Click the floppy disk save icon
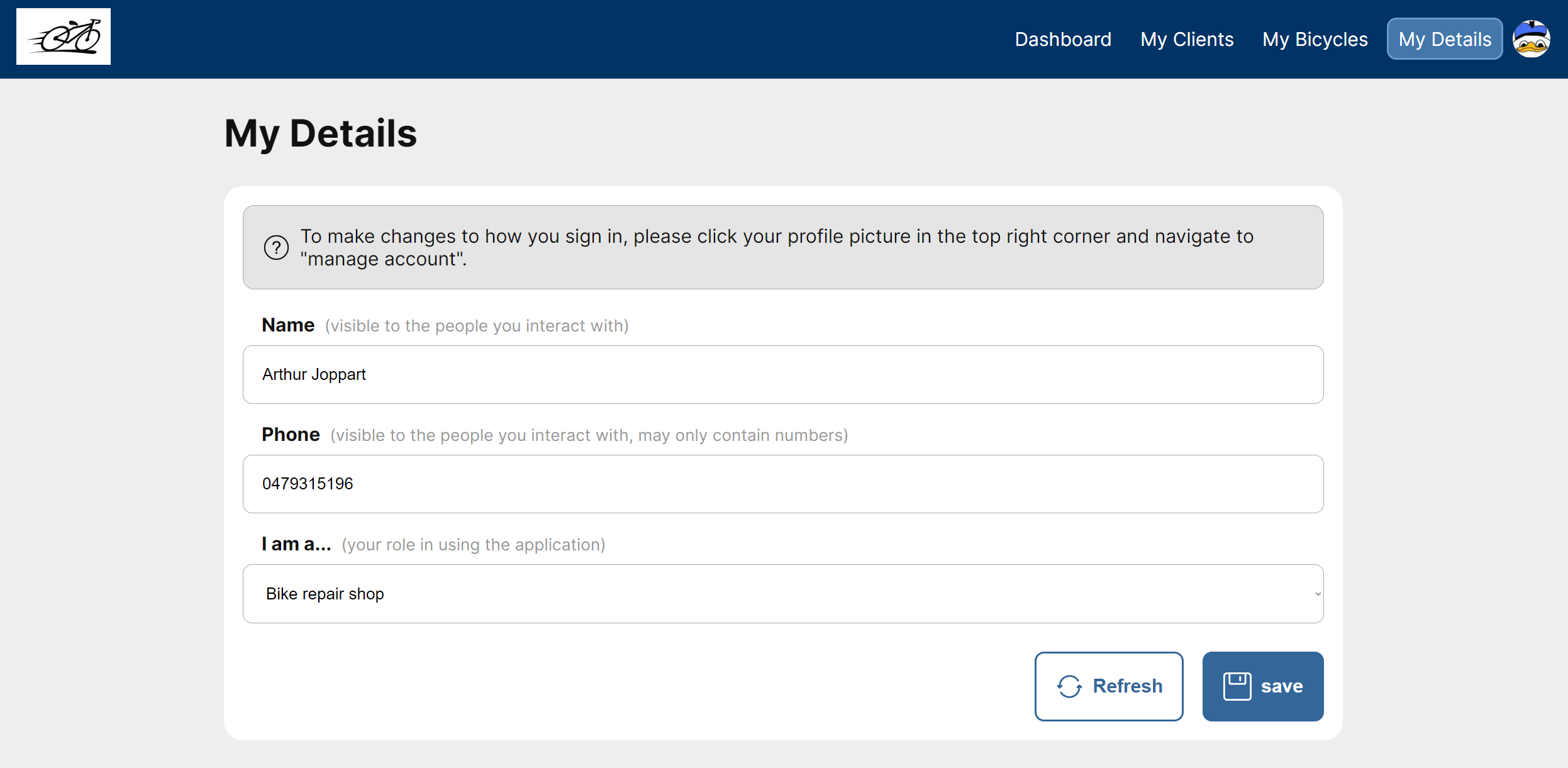The height and width of the screenshot is (768, 1568). click(1237, 686)
